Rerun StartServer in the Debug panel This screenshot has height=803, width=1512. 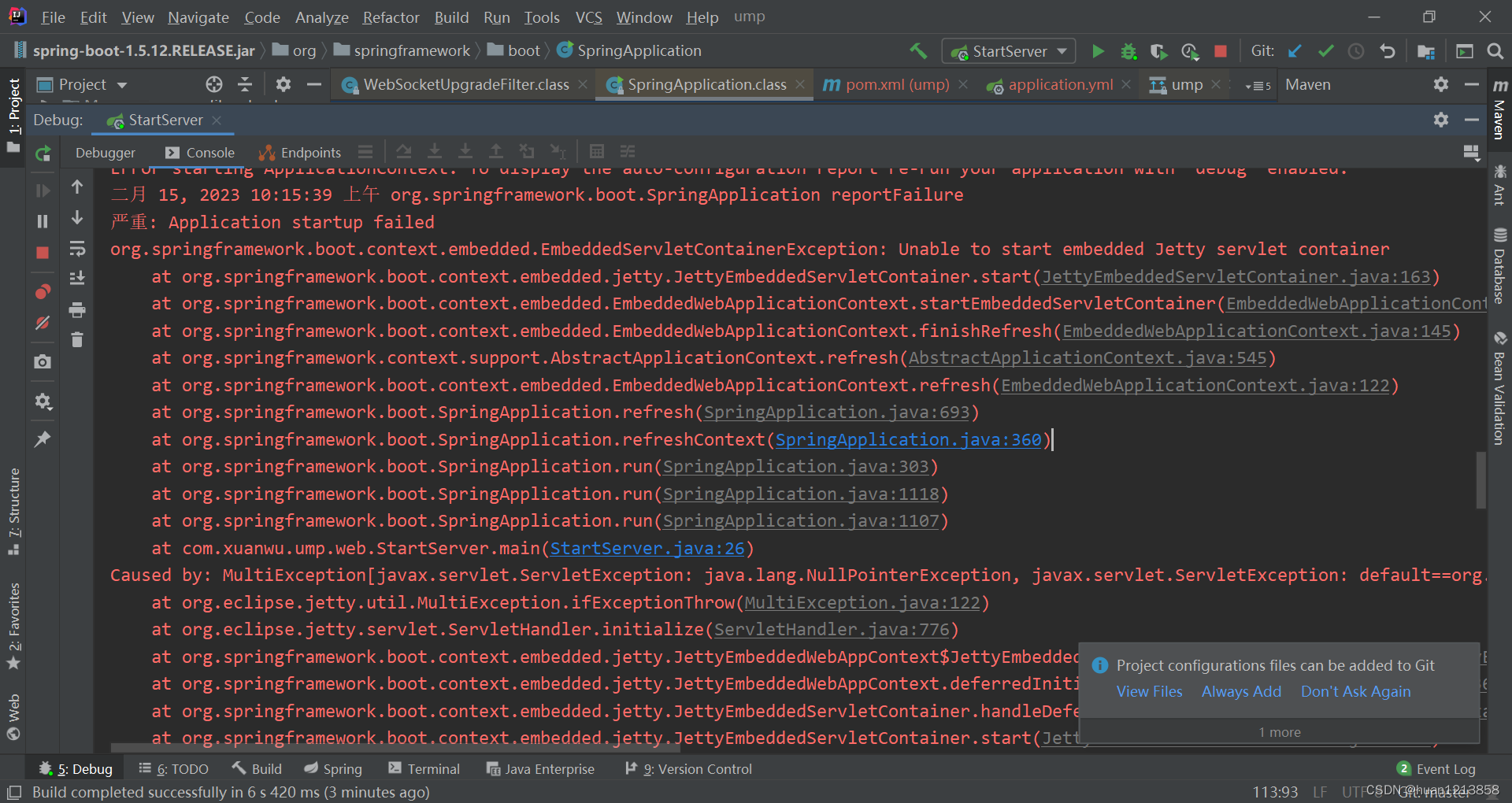pos(43,154)
